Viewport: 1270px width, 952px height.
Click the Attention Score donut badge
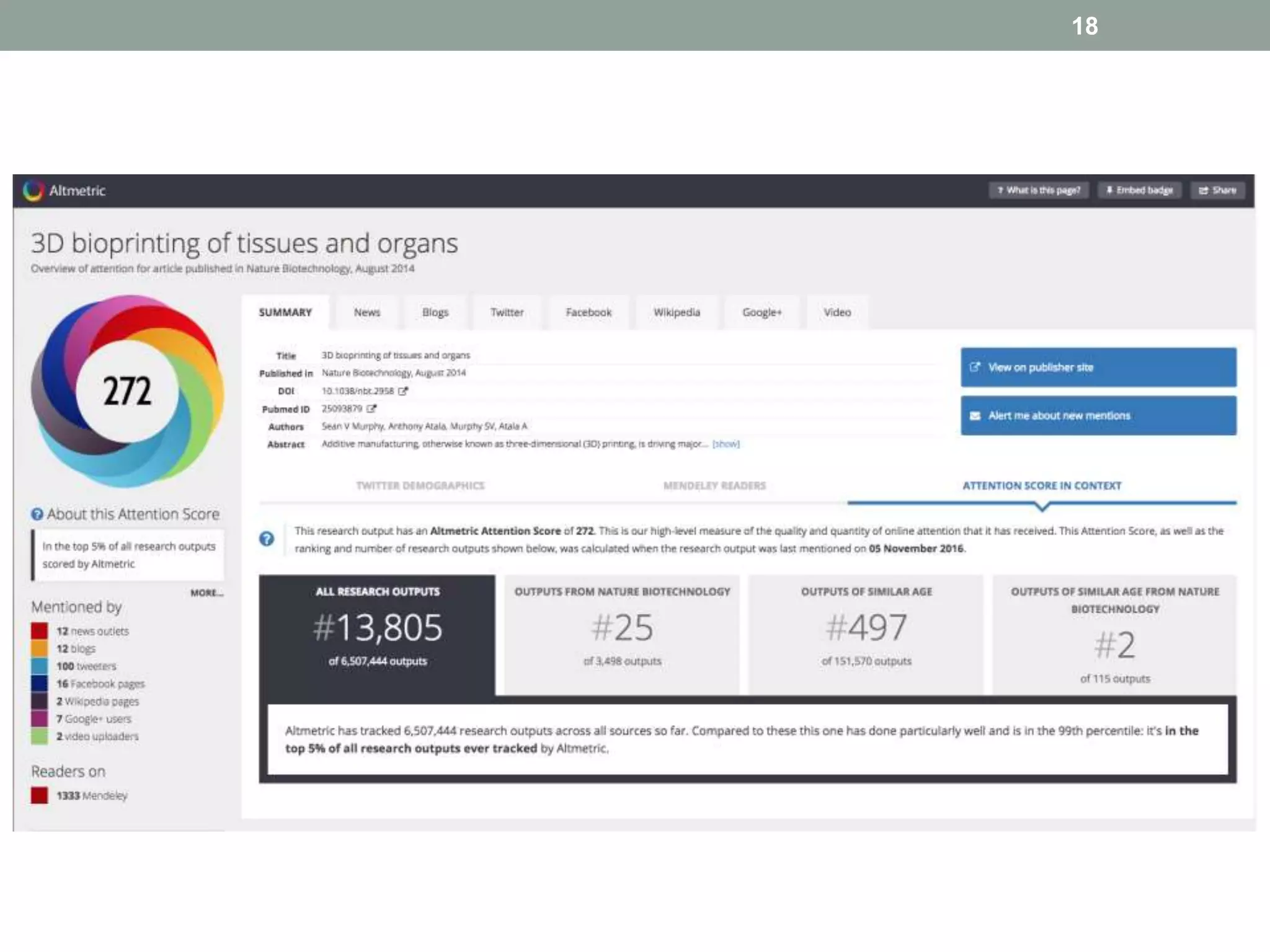(127, 390)
